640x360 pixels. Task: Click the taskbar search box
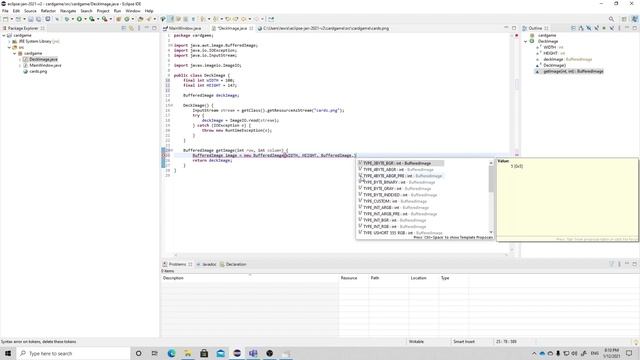click(73, 353)
